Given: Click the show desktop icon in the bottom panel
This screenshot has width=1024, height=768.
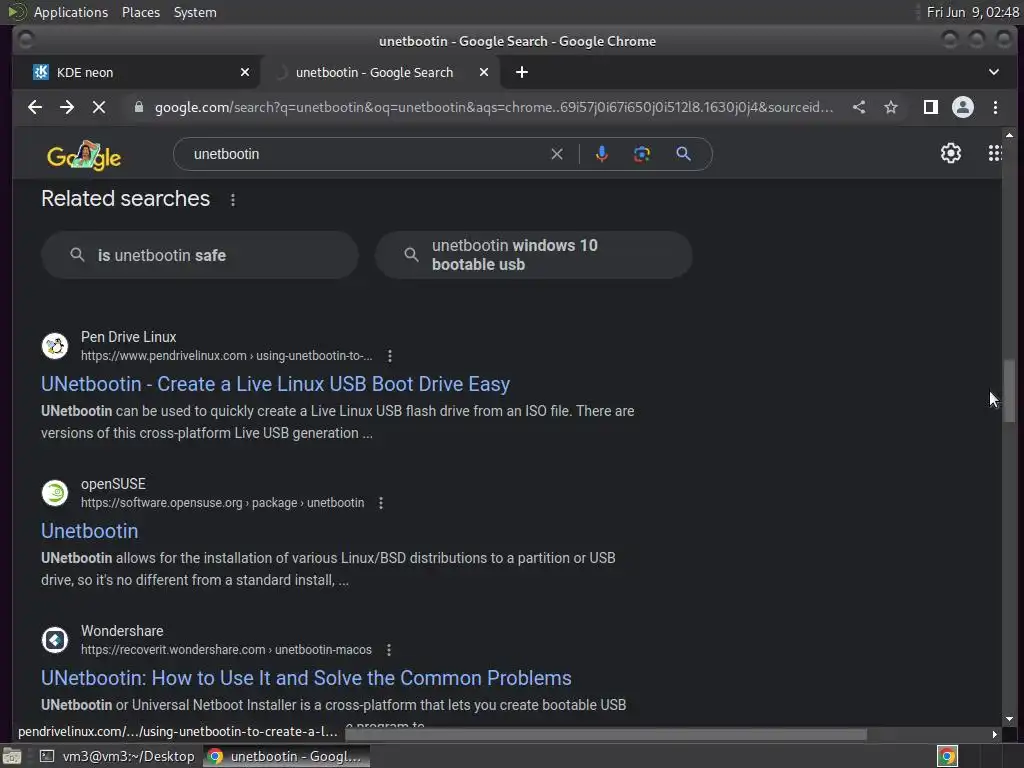Looking at the screenshot, I should coord(12,756).
